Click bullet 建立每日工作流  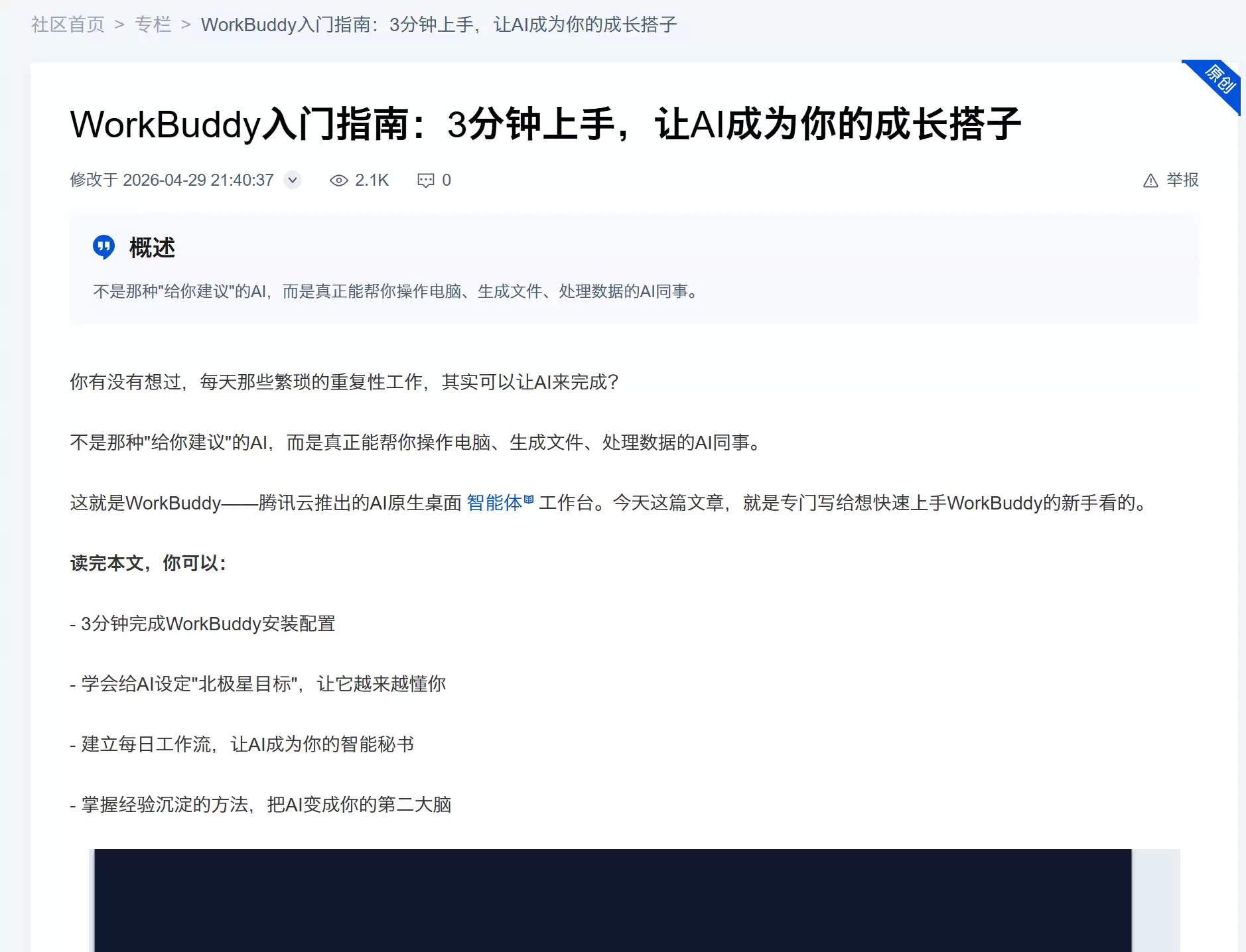tap(242, 744)
